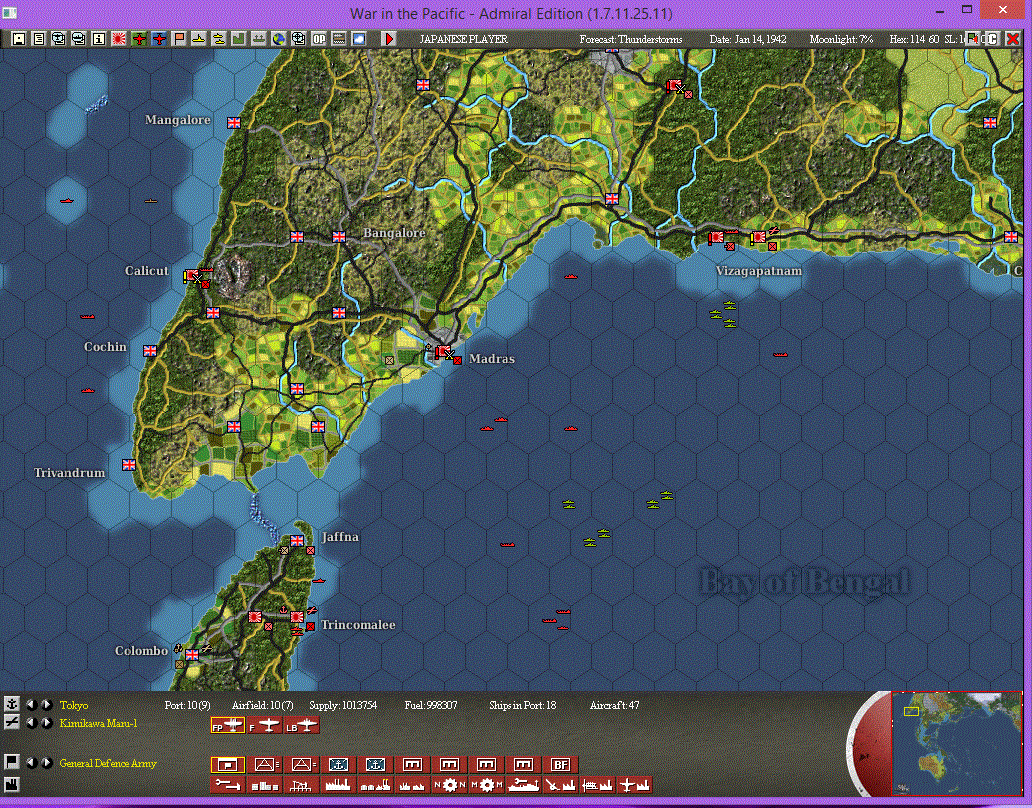Click the 'Airfield: 10(7)' text
Viewport: 1032px width, 808px height.
pyautogui.click(x=263, y=705)
